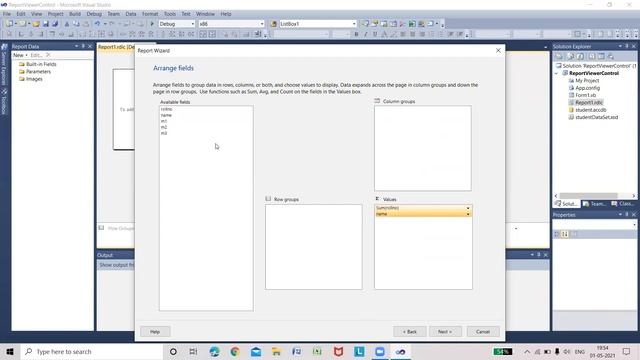Open the Debug menu

pyautogui.click(x=94, y=14)
